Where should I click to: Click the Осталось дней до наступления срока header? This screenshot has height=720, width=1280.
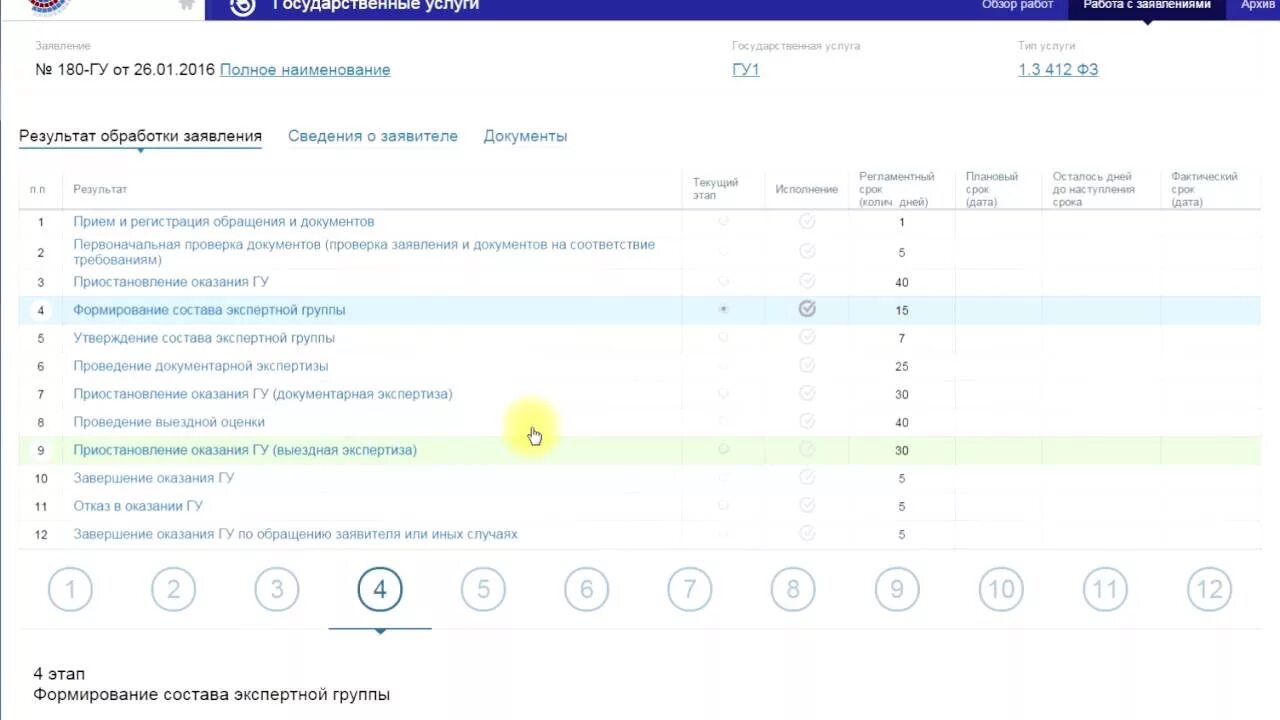[x=1094, y=189]
